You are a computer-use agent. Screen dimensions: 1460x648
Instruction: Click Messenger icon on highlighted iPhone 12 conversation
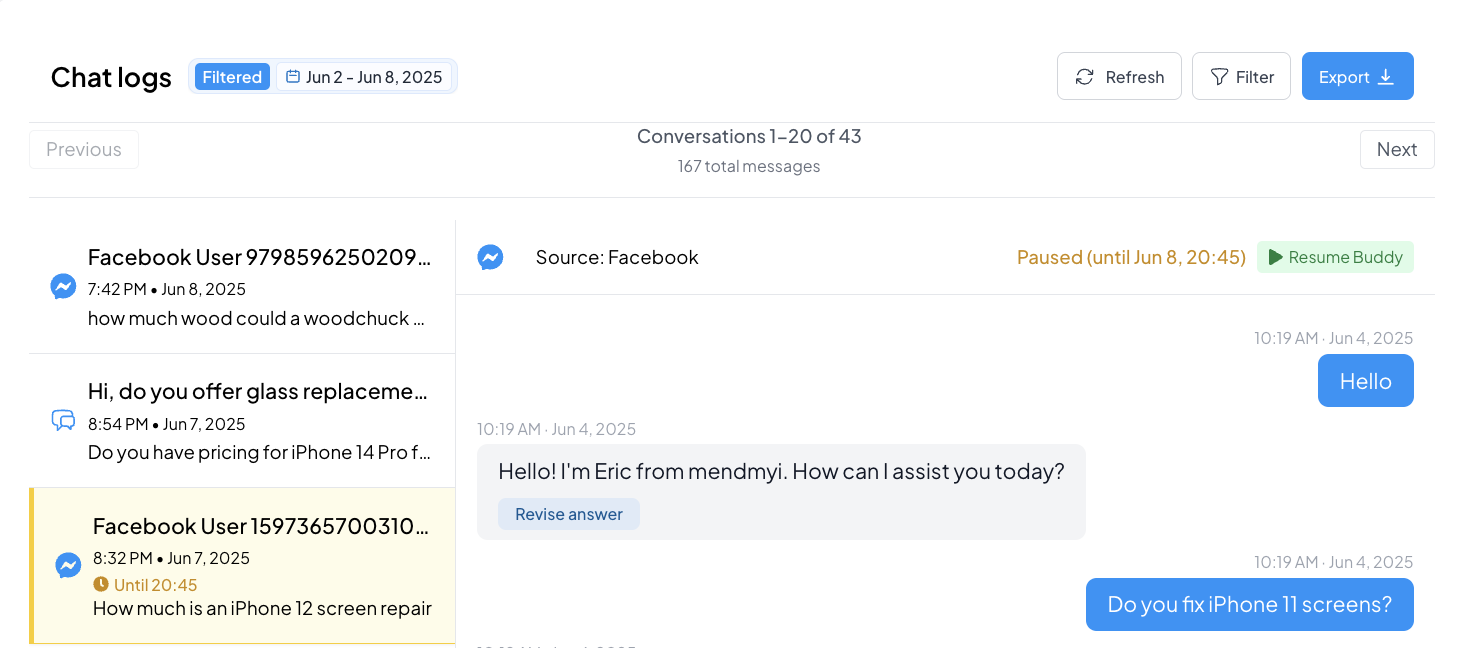tap(68, 565)
